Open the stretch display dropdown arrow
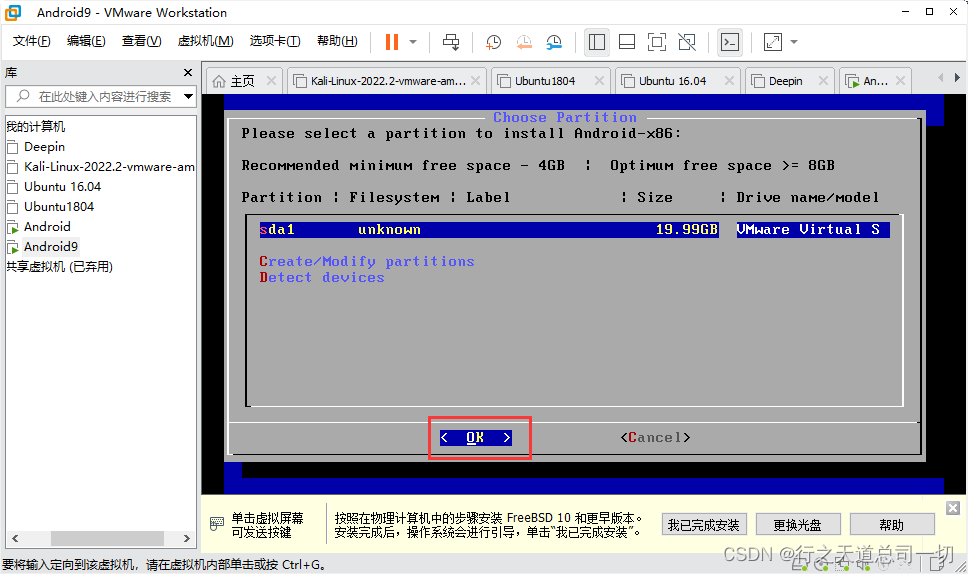 point(794,42)
